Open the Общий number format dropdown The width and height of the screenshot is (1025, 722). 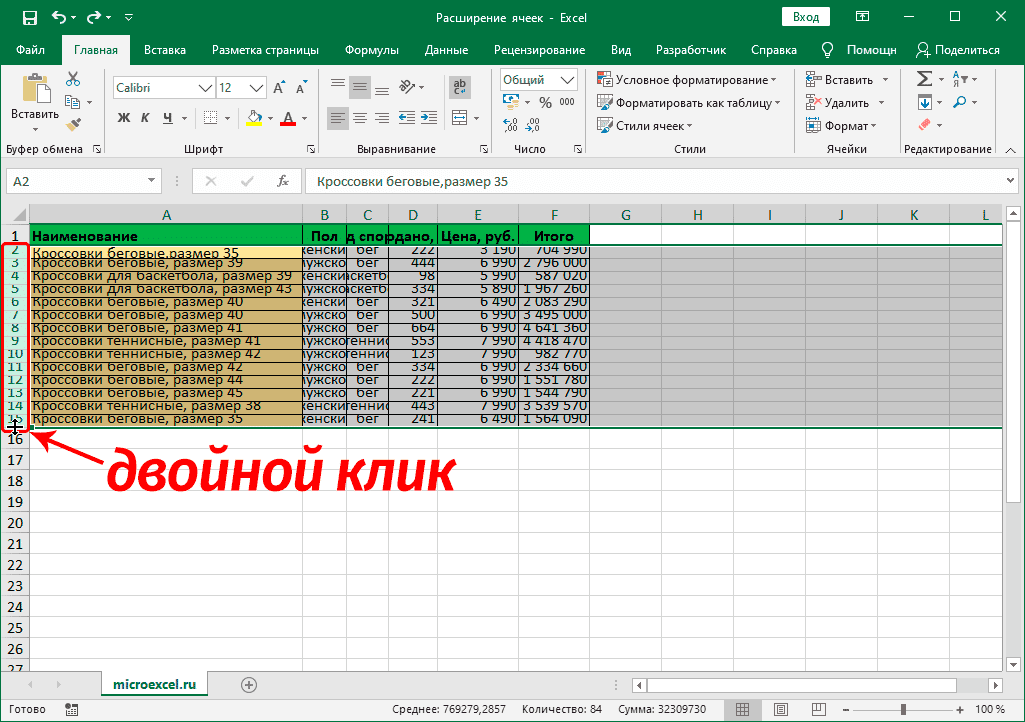(568, 78)
